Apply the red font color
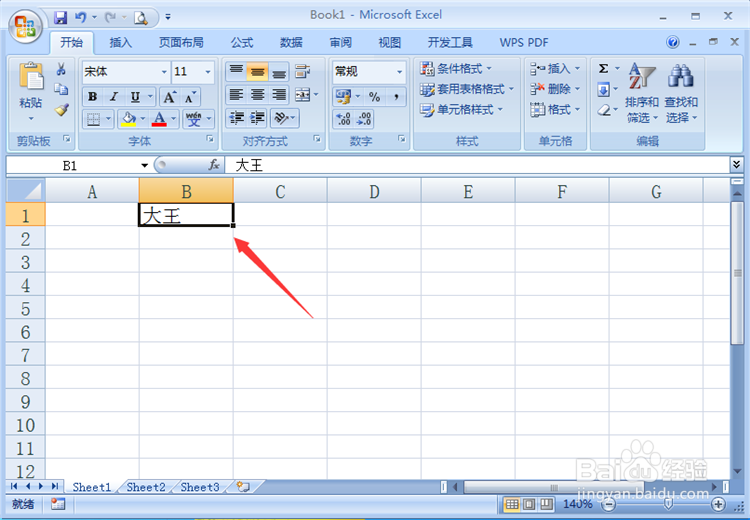 159,119
